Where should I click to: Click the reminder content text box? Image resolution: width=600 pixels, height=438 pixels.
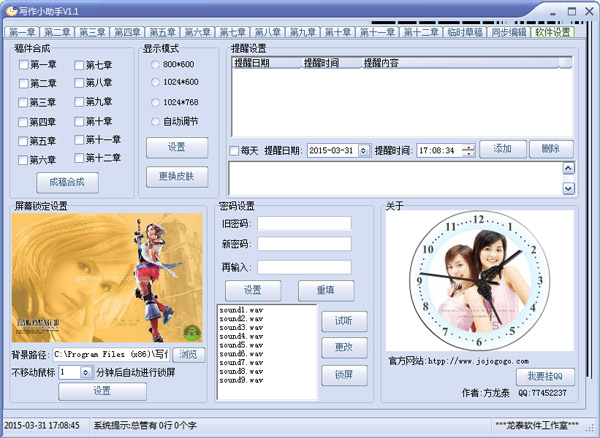coord(395,179)
